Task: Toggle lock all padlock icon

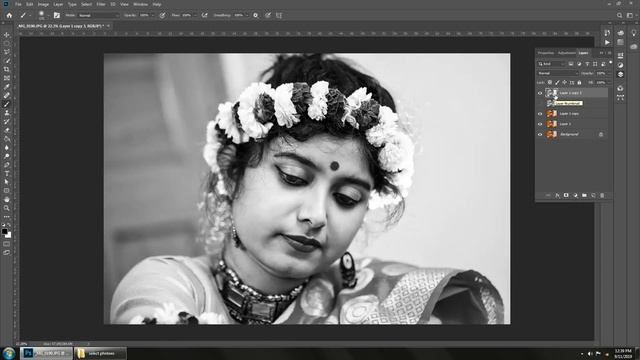Action: (579, 82)
